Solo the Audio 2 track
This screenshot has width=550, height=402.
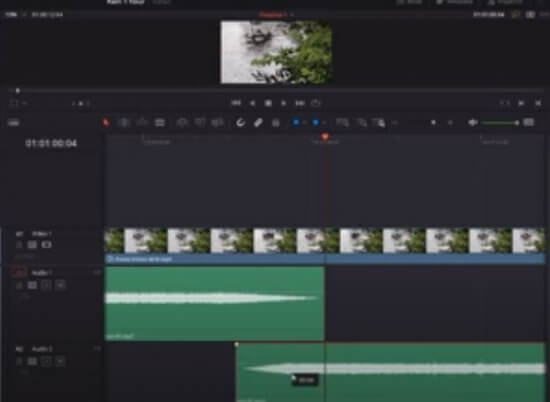pyautogui.click(x=46, y=361)
